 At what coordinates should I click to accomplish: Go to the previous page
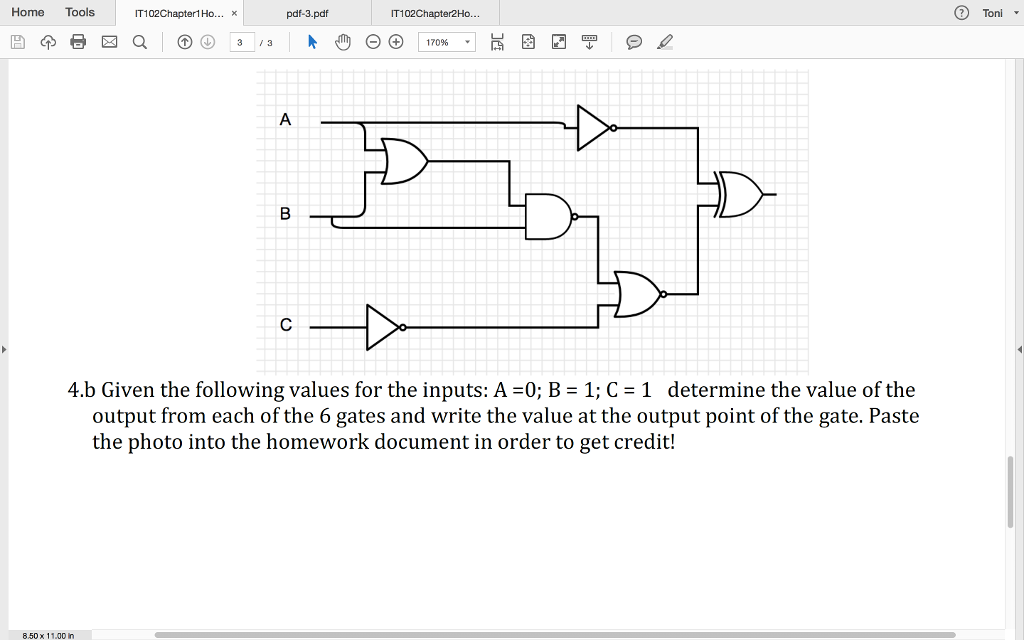pyautogui.click(x=186, y=41)
